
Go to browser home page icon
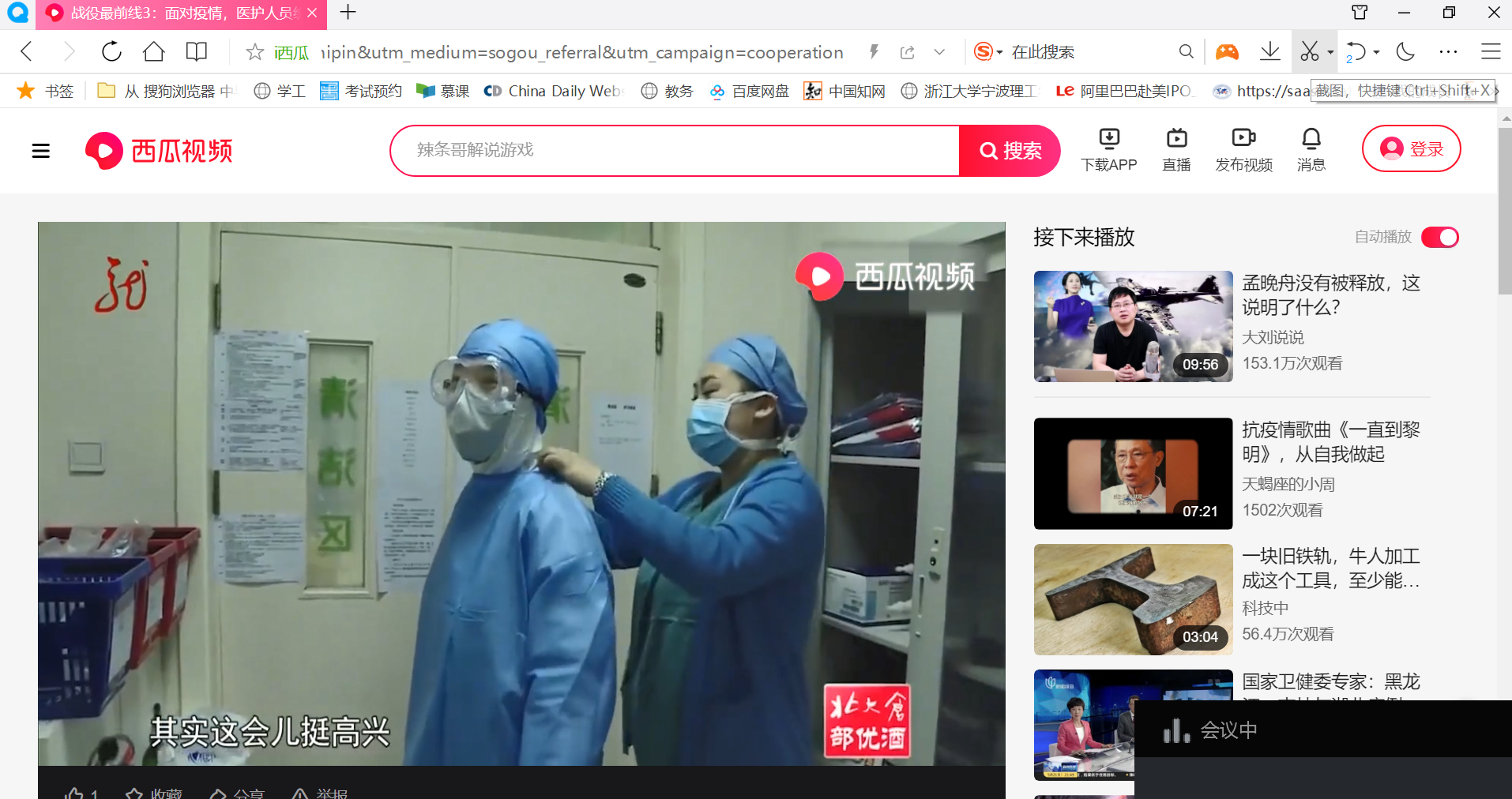coord(154,52)
